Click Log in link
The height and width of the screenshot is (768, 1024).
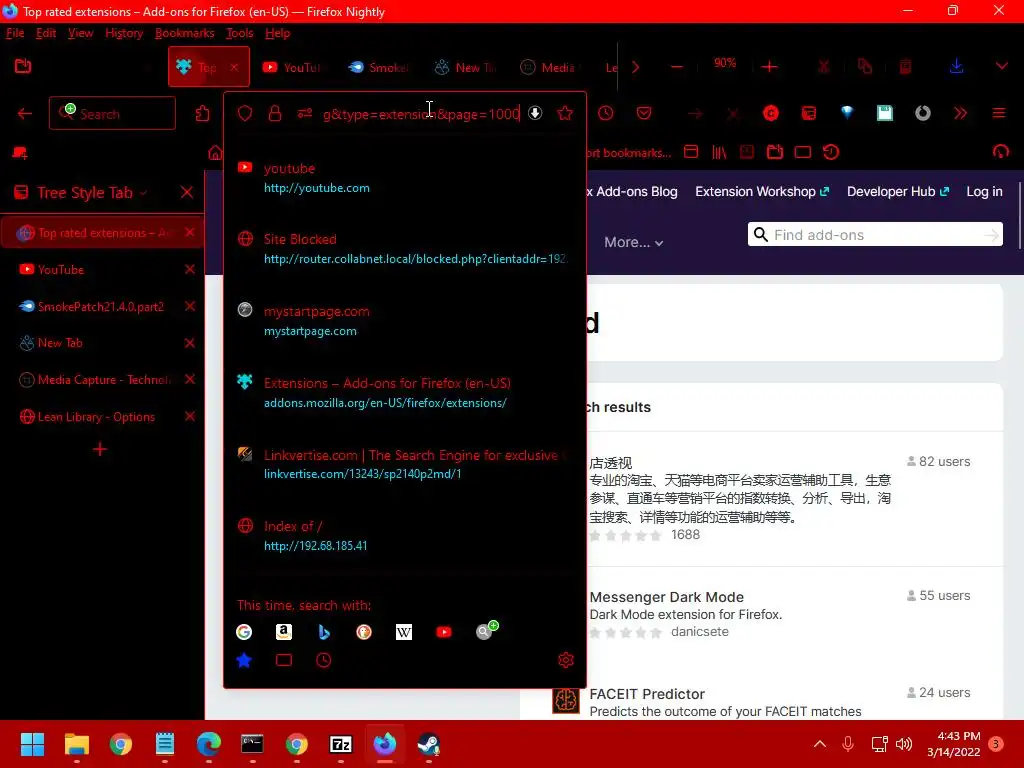[984, 191]
